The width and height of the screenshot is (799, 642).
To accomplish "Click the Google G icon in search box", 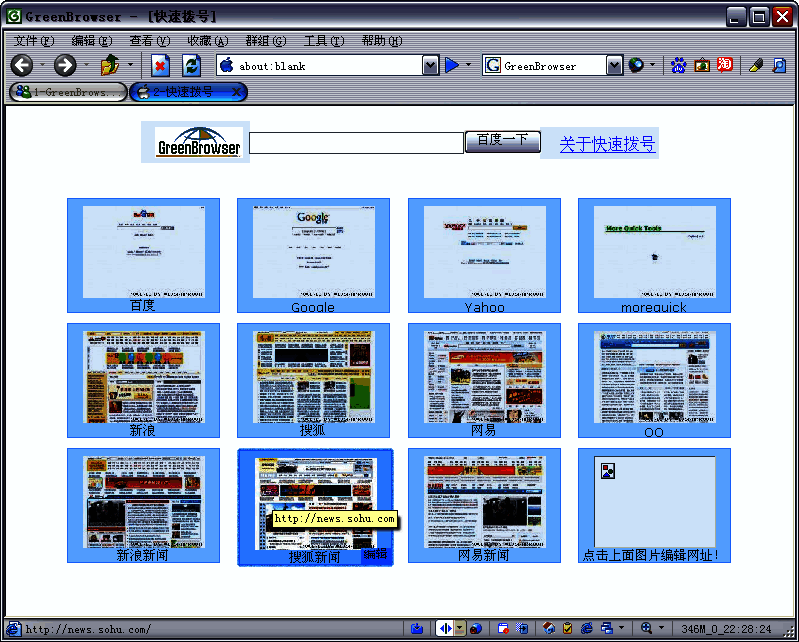I will tap(492, 65).
